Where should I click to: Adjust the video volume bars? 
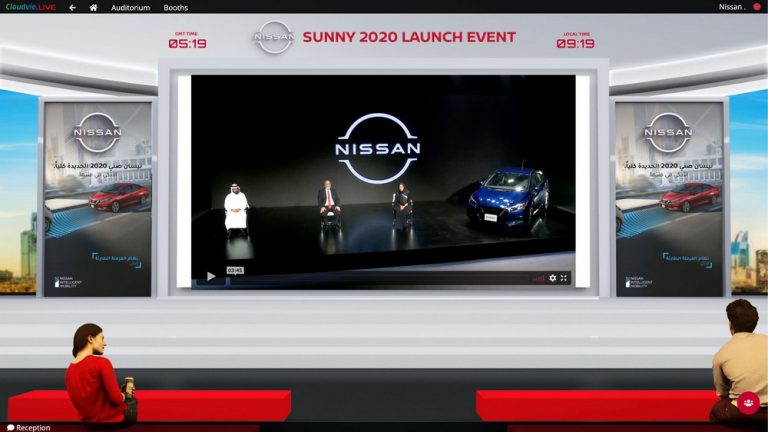click(538, 278)
